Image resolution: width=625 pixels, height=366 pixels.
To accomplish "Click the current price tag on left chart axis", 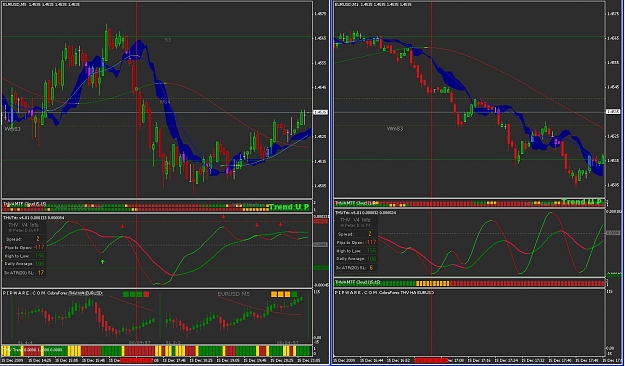I will (321, 112).
